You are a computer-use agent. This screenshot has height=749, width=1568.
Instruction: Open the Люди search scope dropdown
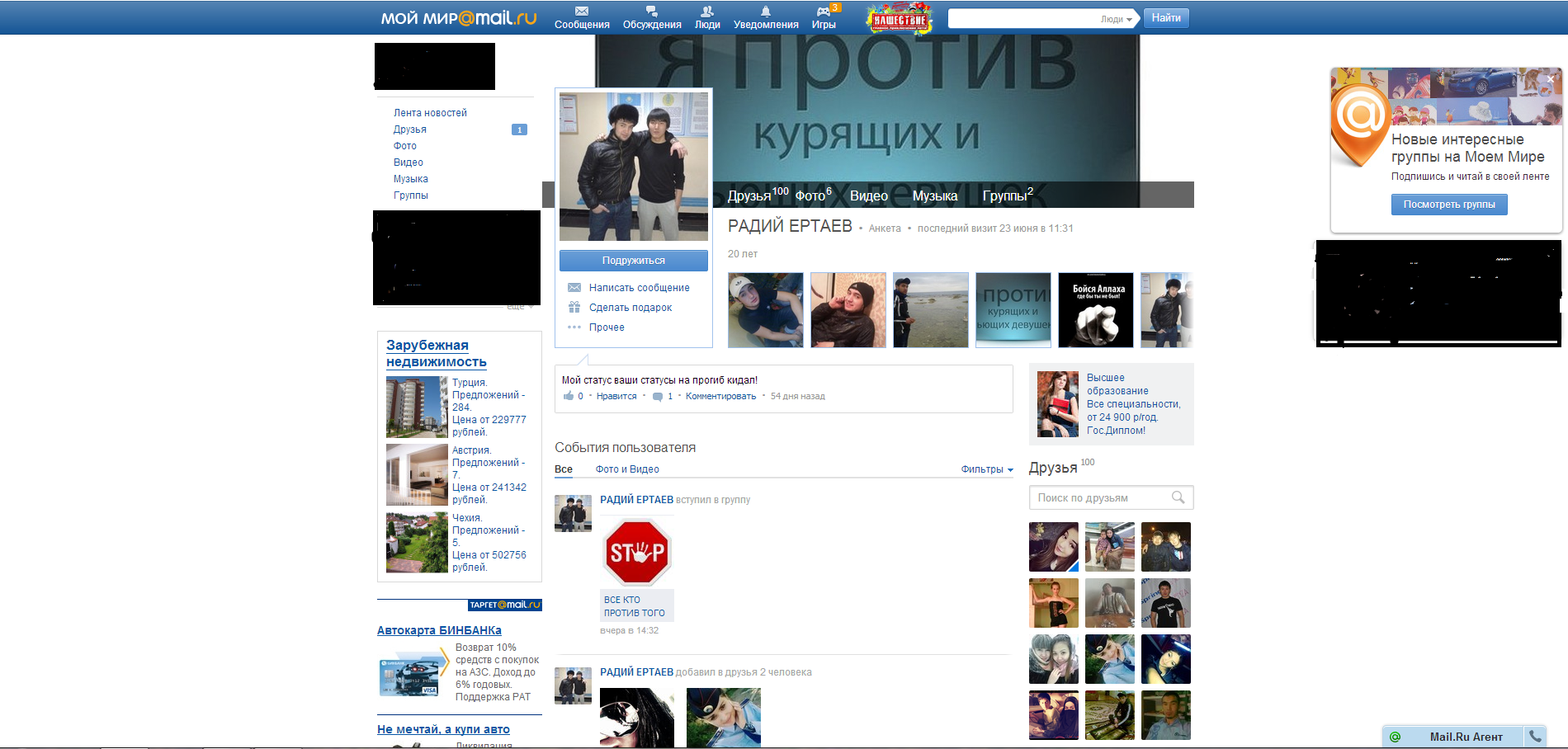pyautogui.click(x=1117, y=19)
